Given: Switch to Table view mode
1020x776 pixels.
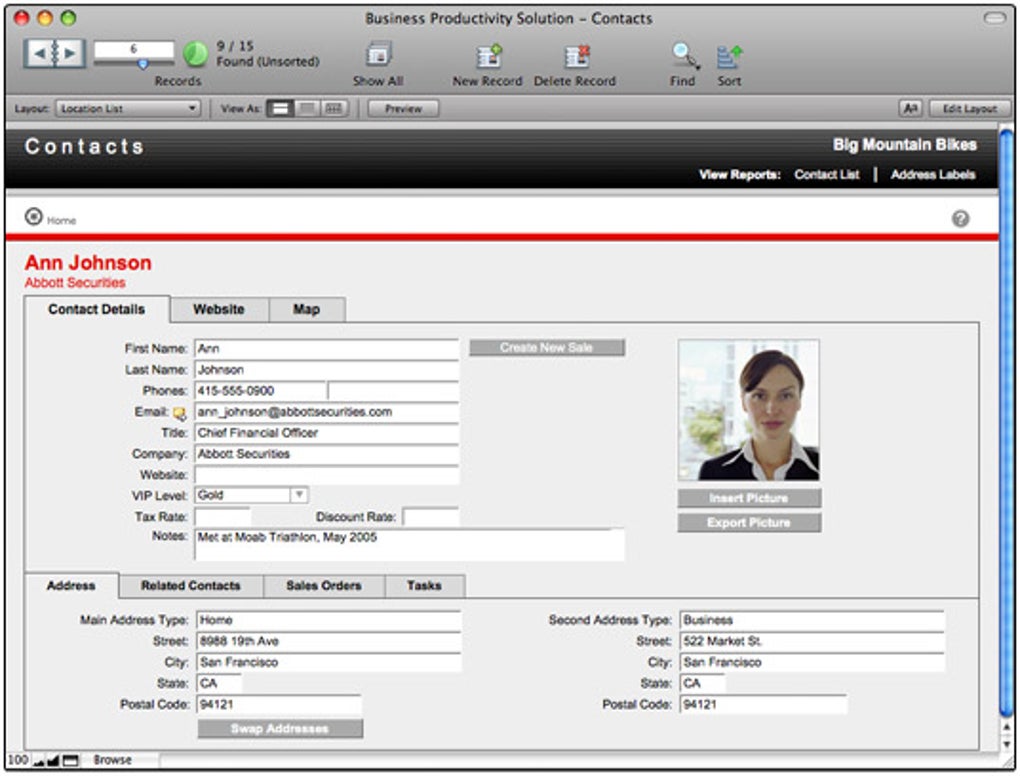Looking at the screenshot, I should click(335, 109).
